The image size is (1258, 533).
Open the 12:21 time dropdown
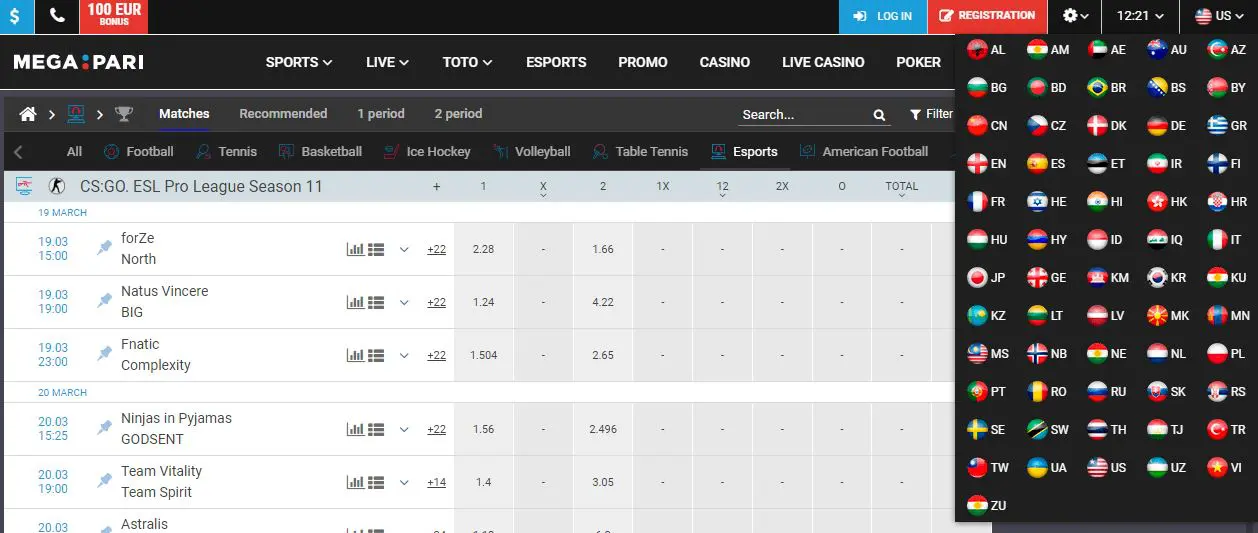1140,16
